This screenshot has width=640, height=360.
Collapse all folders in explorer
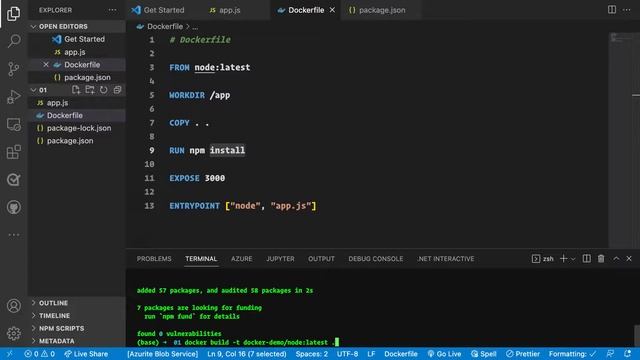(117, 90)
